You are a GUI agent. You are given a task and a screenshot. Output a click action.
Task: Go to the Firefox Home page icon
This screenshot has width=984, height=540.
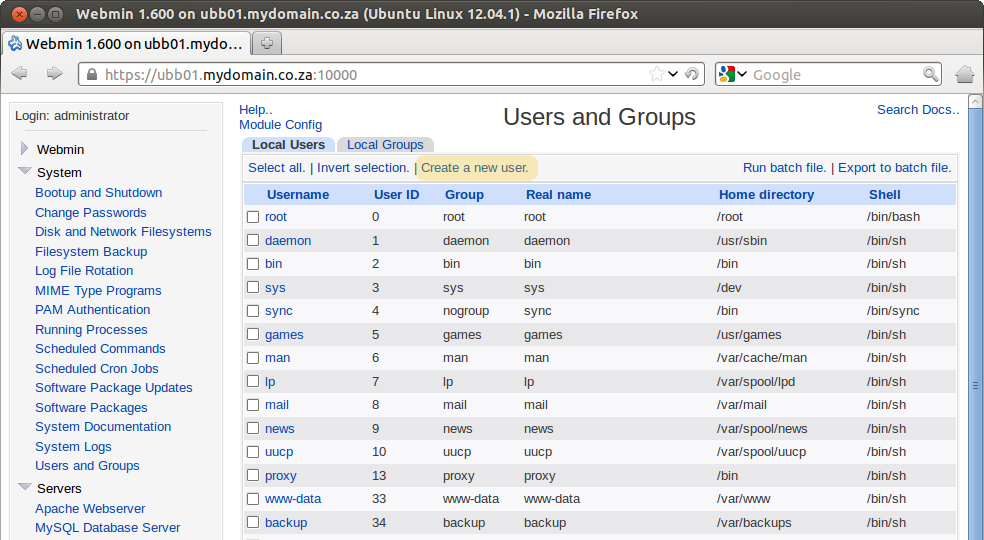click(x=965, y=74)
